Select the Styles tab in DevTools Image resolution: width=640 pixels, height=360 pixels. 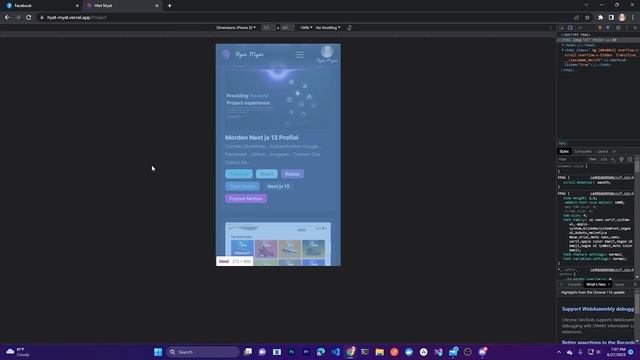(x=564, y=151)
